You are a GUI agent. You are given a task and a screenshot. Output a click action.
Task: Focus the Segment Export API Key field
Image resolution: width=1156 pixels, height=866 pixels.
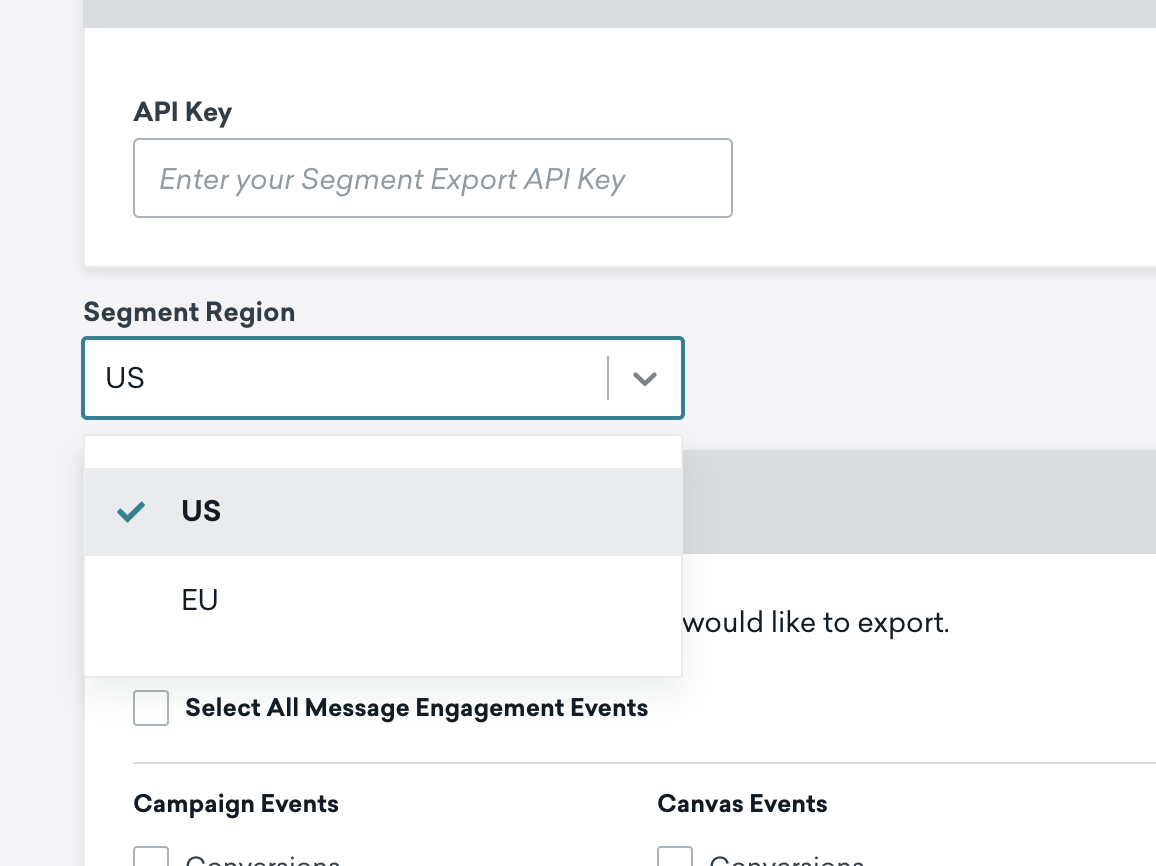click(x=432, y=179)
